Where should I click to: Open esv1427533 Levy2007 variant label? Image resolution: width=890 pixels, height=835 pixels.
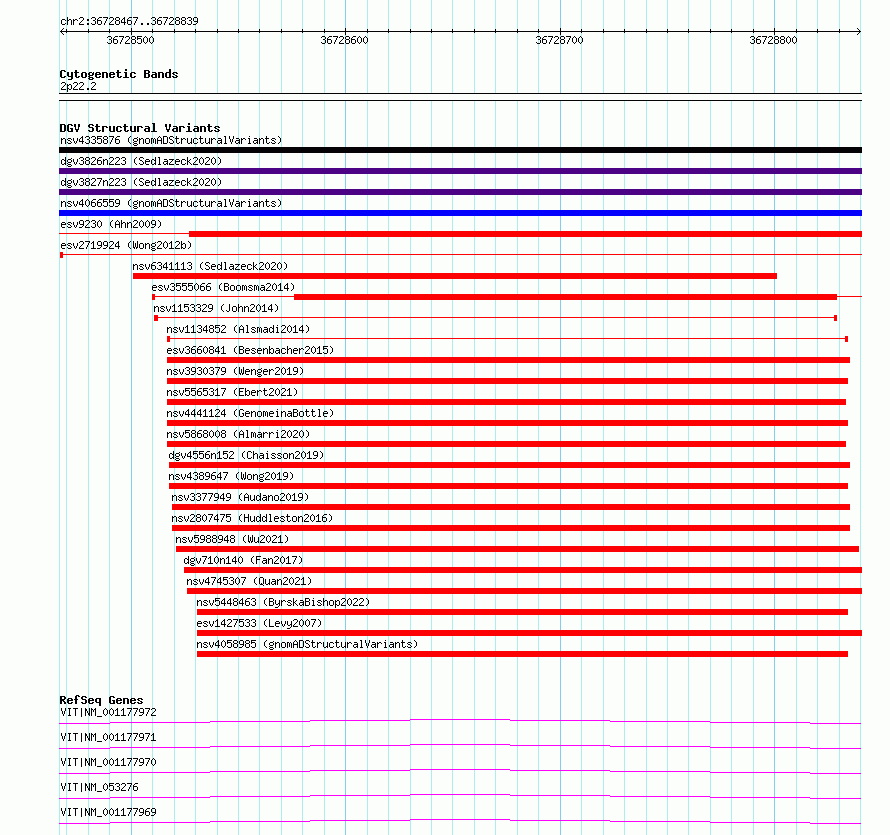tap(259, 623)
